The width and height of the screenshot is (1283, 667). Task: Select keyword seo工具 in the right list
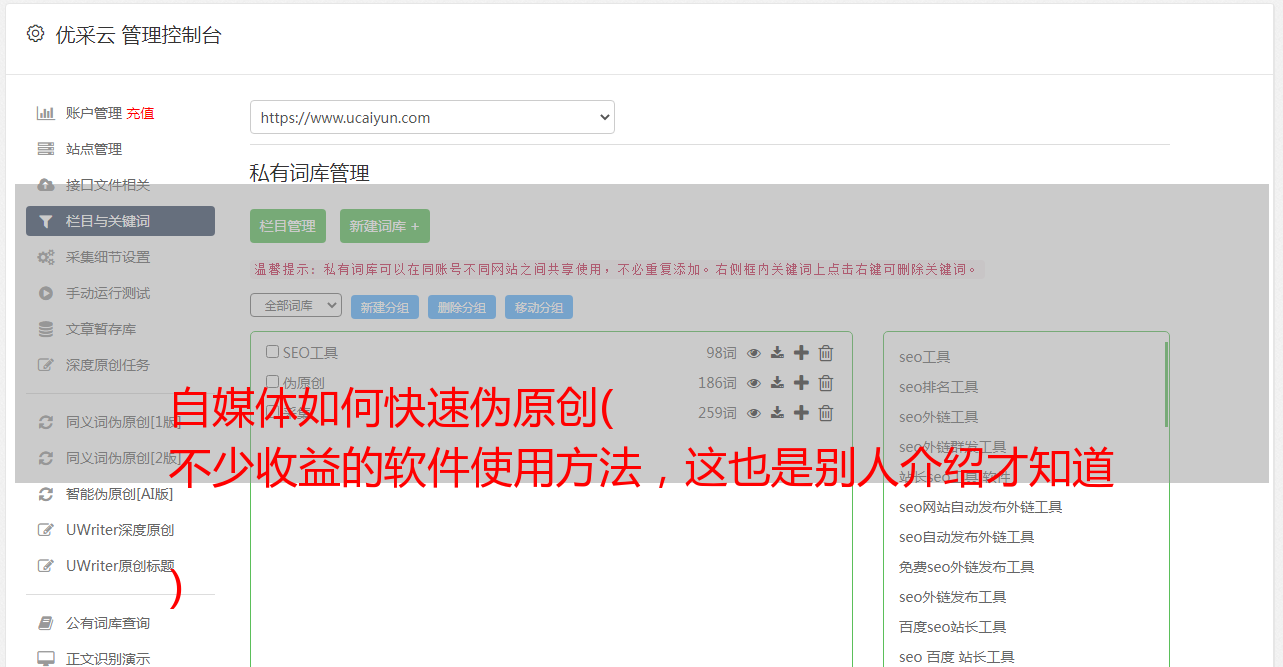coord(924,357)
